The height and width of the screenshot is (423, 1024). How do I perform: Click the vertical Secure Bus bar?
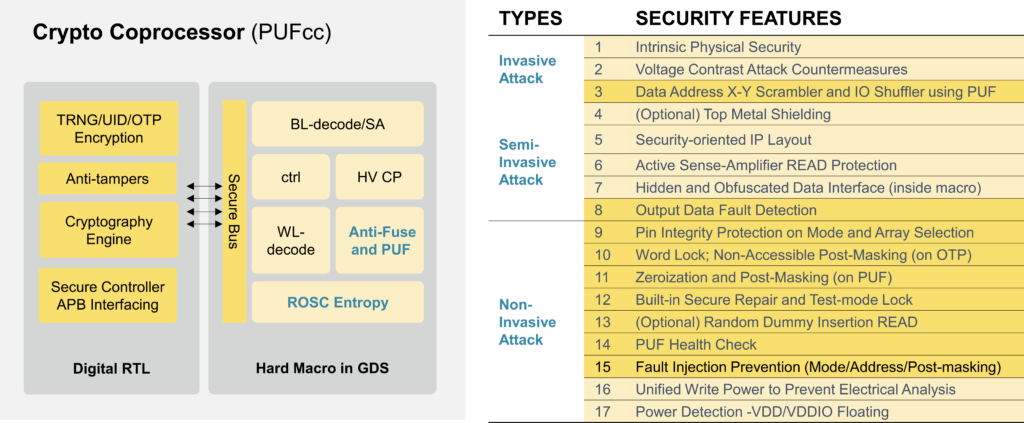[x=234, y=210]
